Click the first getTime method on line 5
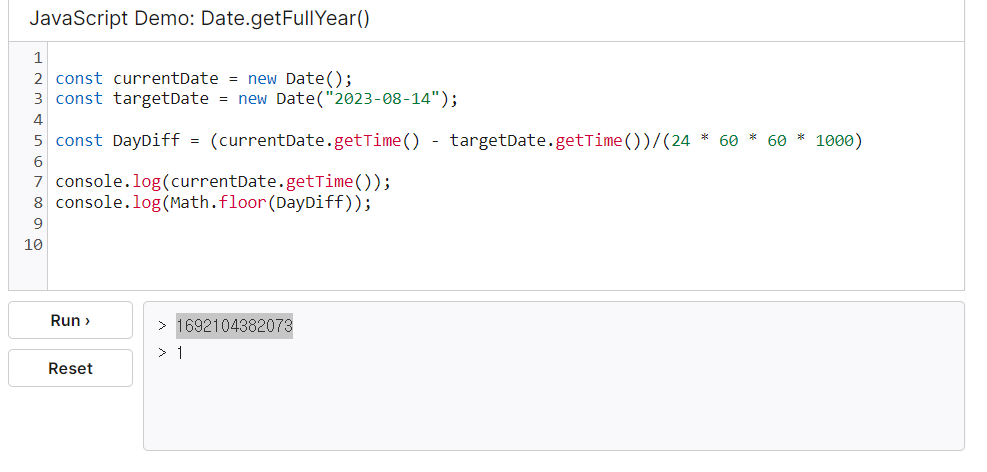The width and height of the screenshot is (987, 472). pyautogui.click(x=367, y=140)
